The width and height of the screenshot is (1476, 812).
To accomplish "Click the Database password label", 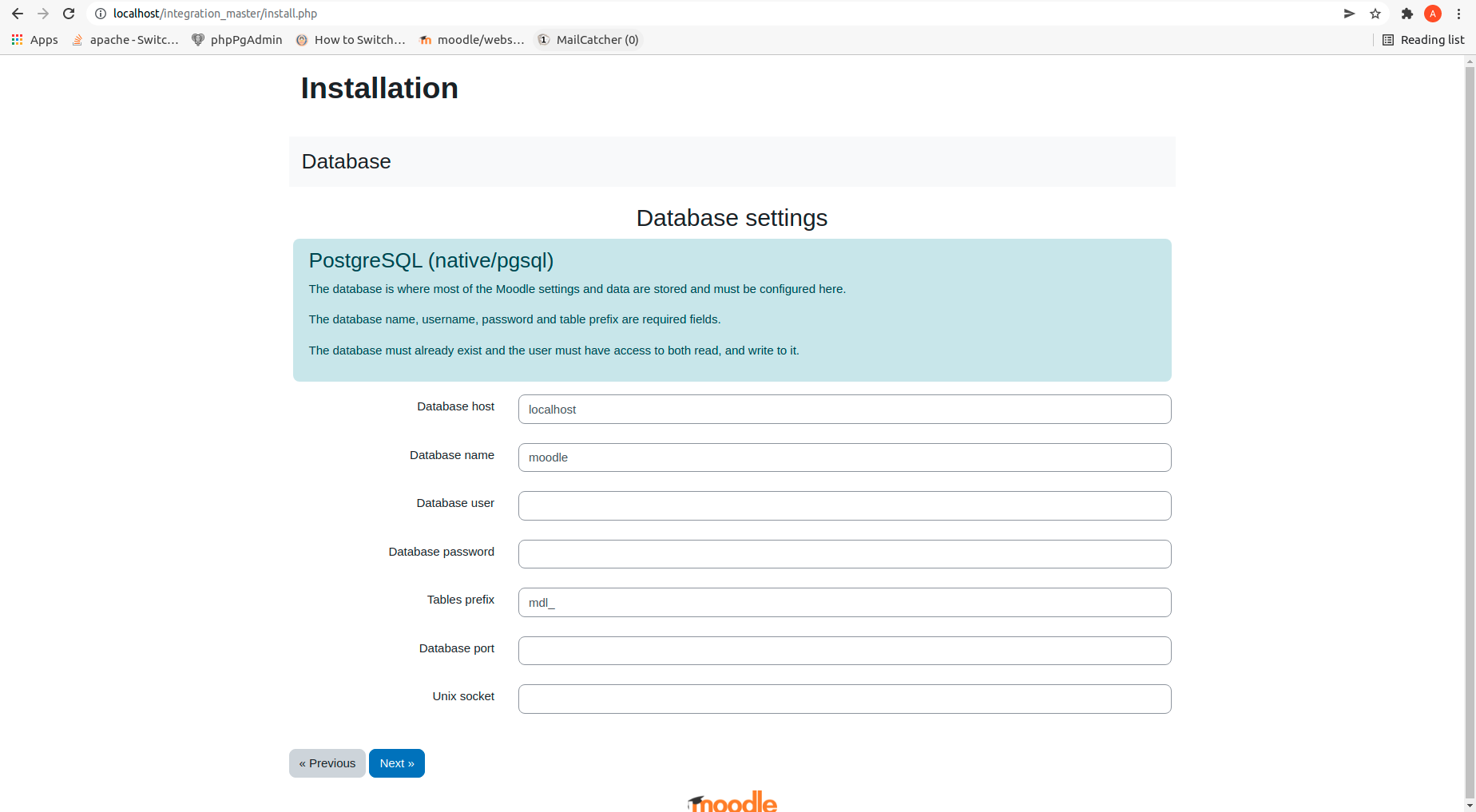I will point(441,552).
